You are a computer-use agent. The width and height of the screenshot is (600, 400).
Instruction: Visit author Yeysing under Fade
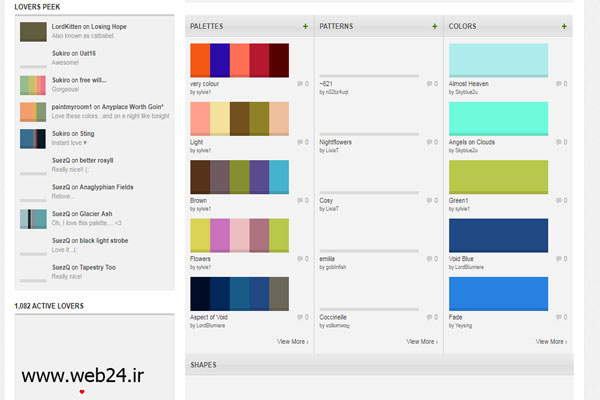463,326
